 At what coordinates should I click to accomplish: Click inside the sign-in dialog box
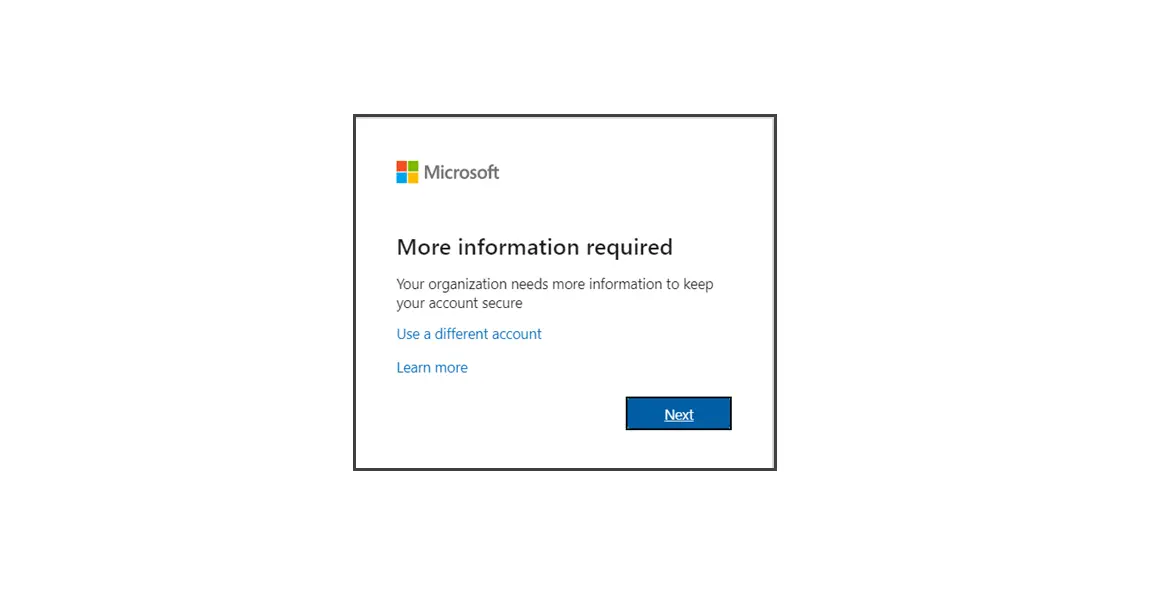pyautogui.click(x=564, y=290)
